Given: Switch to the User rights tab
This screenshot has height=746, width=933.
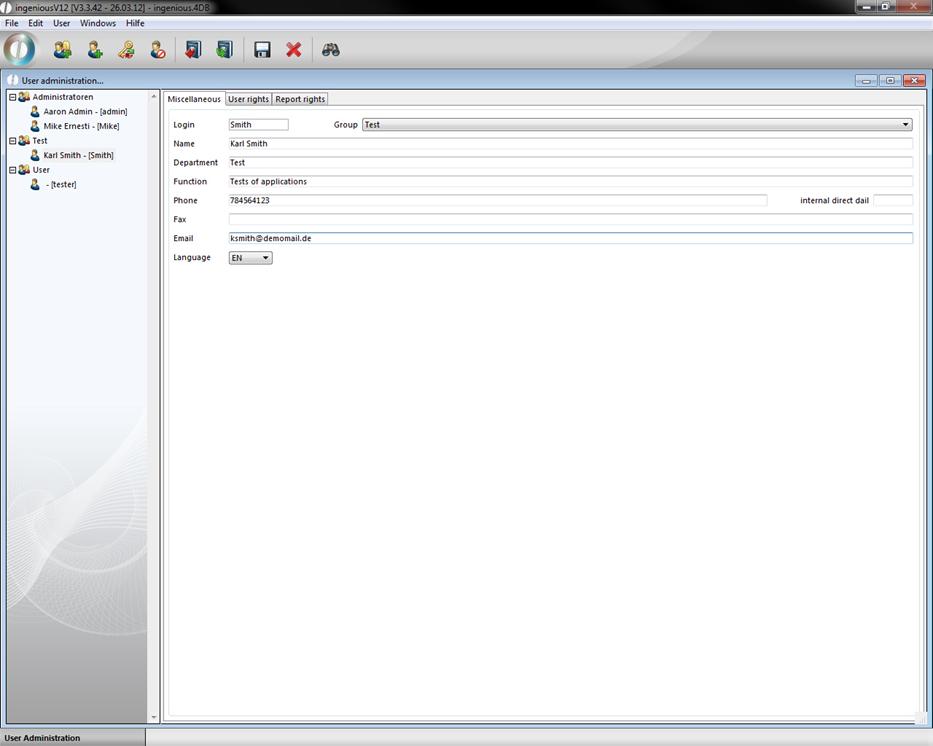Looking at the screenshot, I should 248,99.
